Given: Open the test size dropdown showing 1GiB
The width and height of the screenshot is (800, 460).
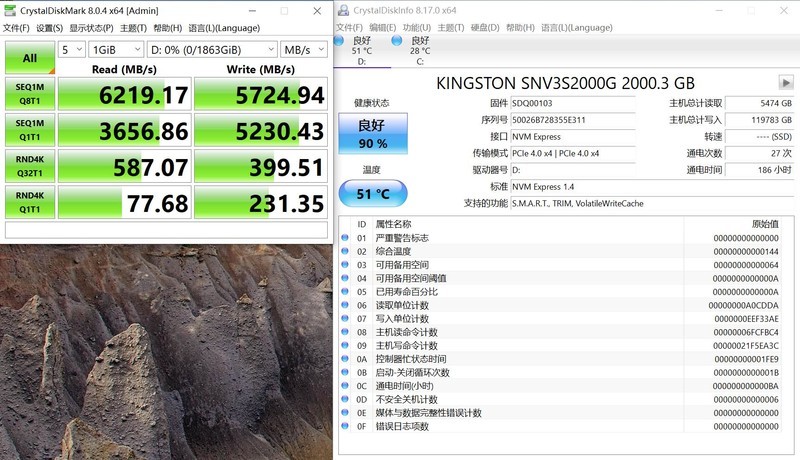Looking at the screenshot, I should [x=116, y=49].
